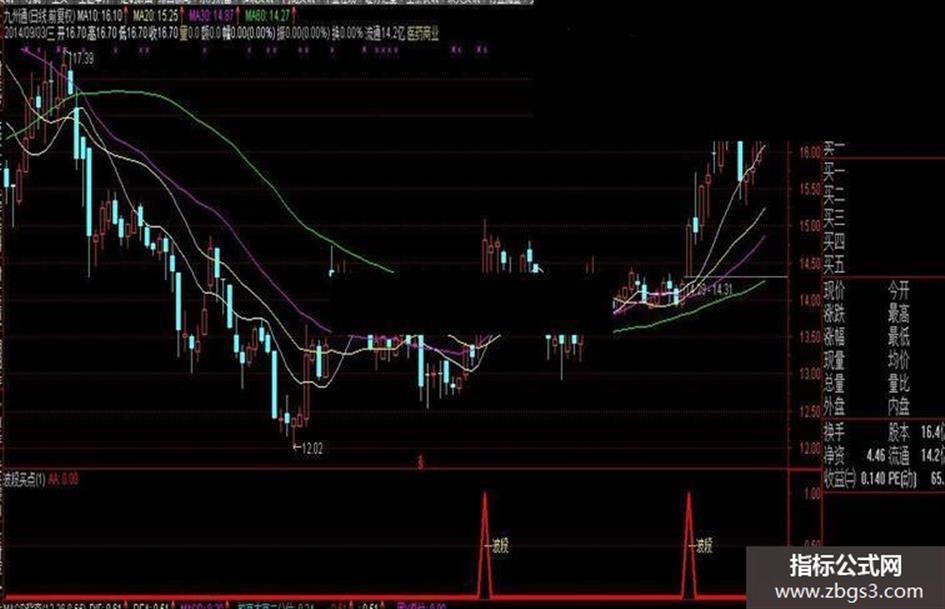Click the 最高 field label

tap(898, 314)
